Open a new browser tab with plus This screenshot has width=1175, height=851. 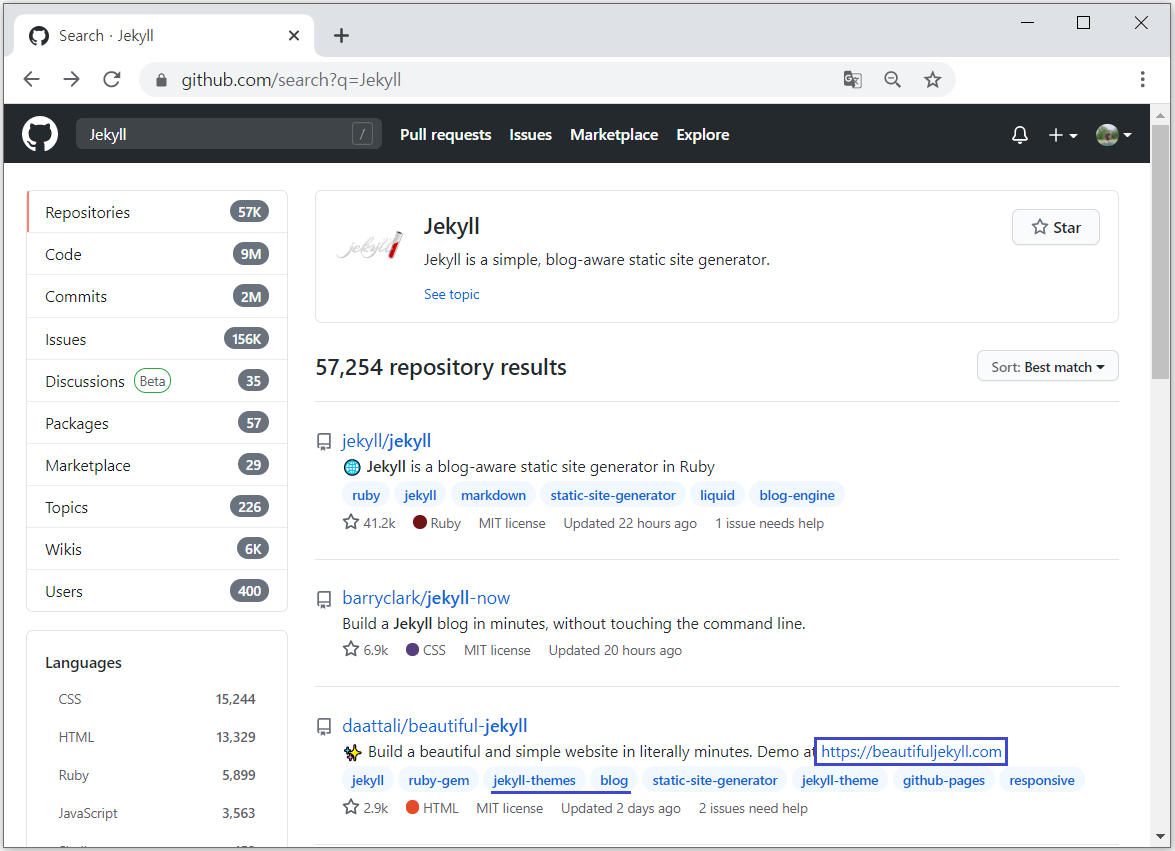341,35
